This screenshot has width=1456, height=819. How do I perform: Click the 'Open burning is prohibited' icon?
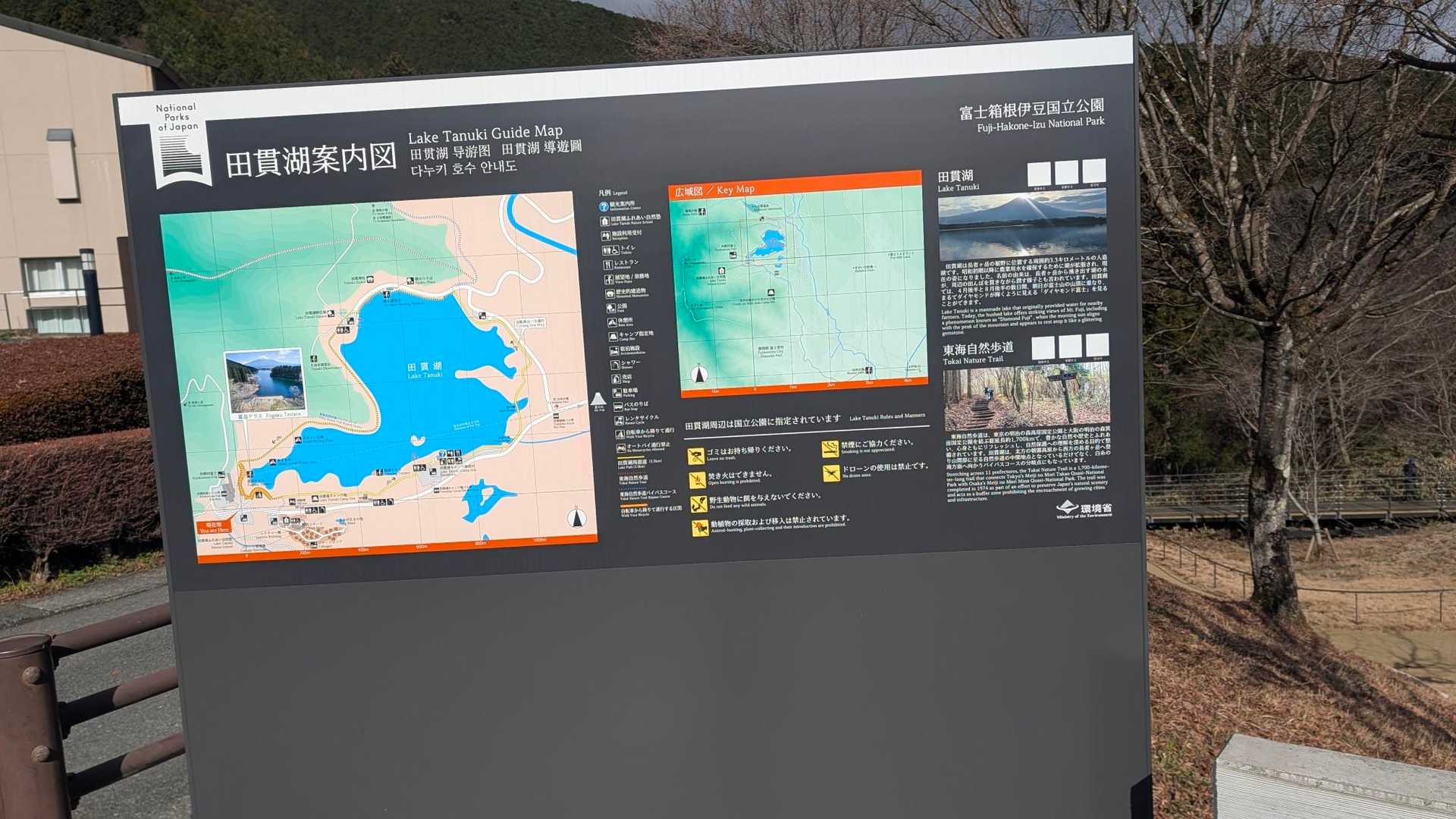click(x=697, y=480)
